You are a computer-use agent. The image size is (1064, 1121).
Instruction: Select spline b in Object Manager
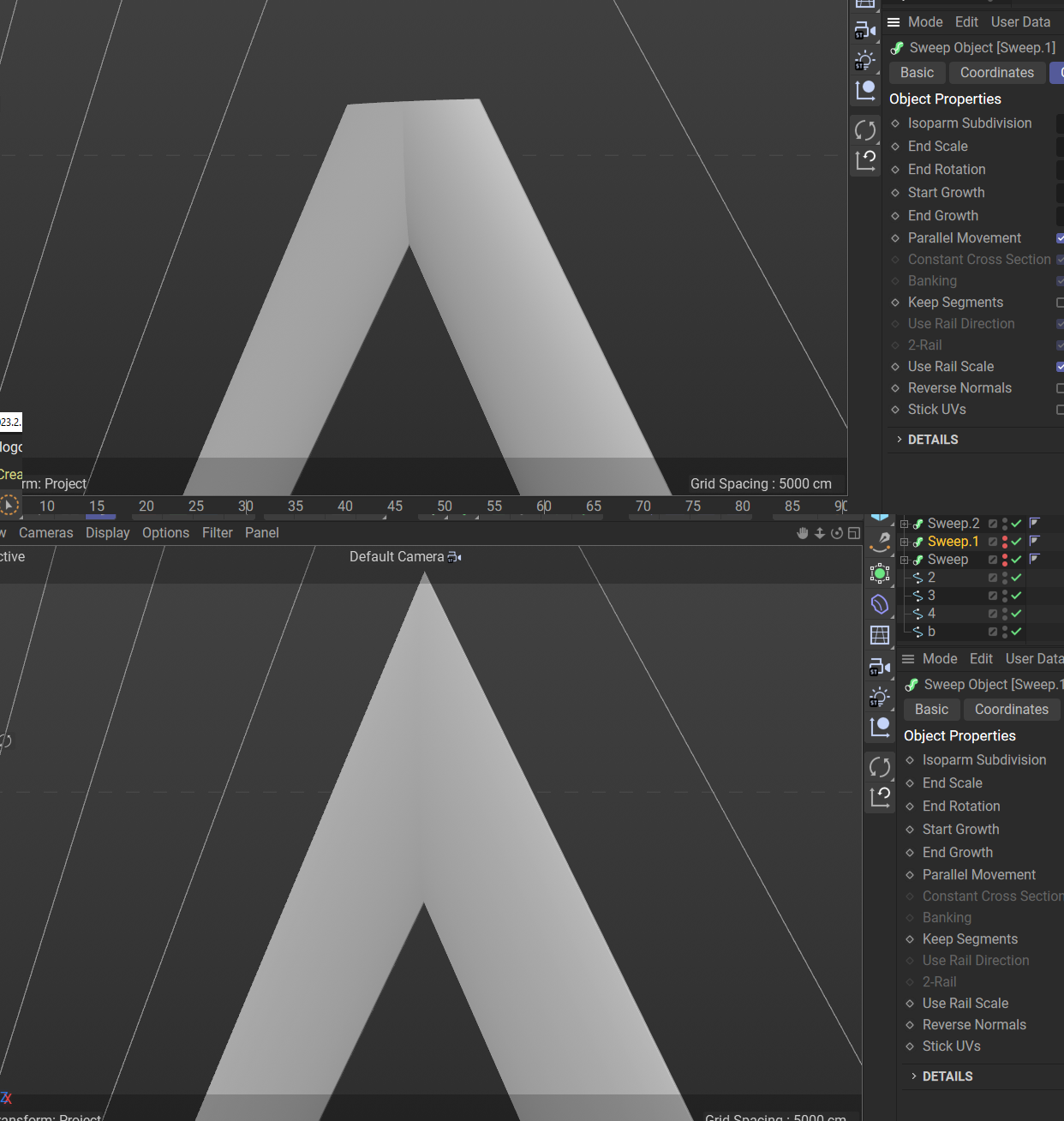point(931,632)
